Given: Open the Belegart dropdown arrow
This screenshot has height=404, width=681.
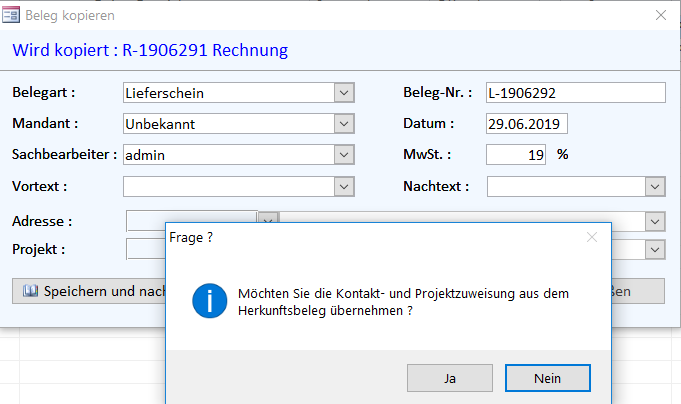Looking at the screenshot, I should click(344, 93).
